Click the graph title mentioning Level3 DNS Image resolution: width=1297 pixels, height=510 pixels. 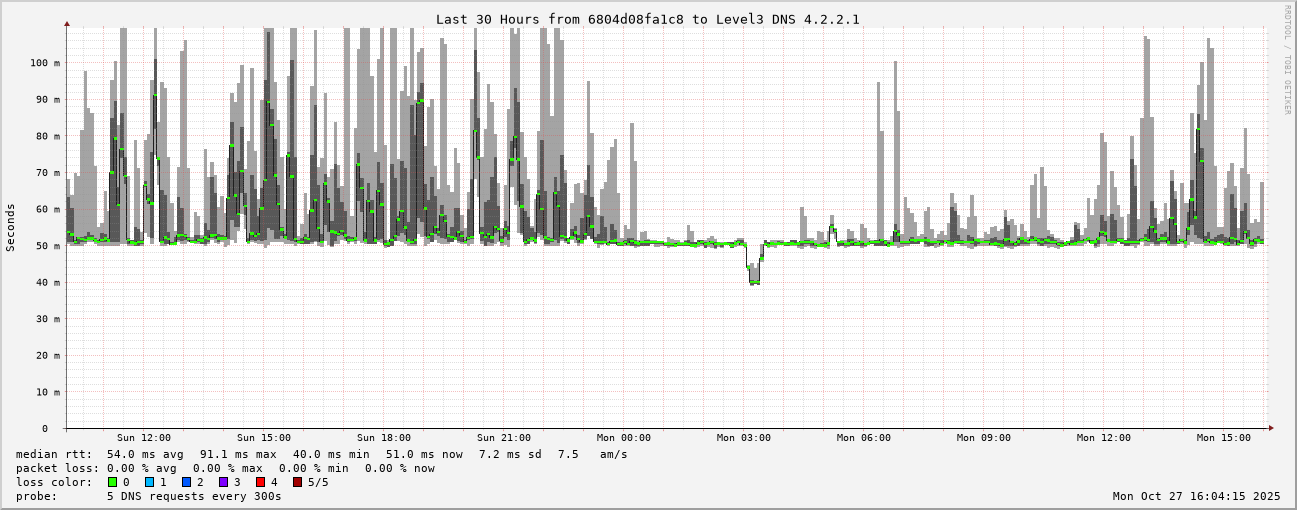[647, 19]
